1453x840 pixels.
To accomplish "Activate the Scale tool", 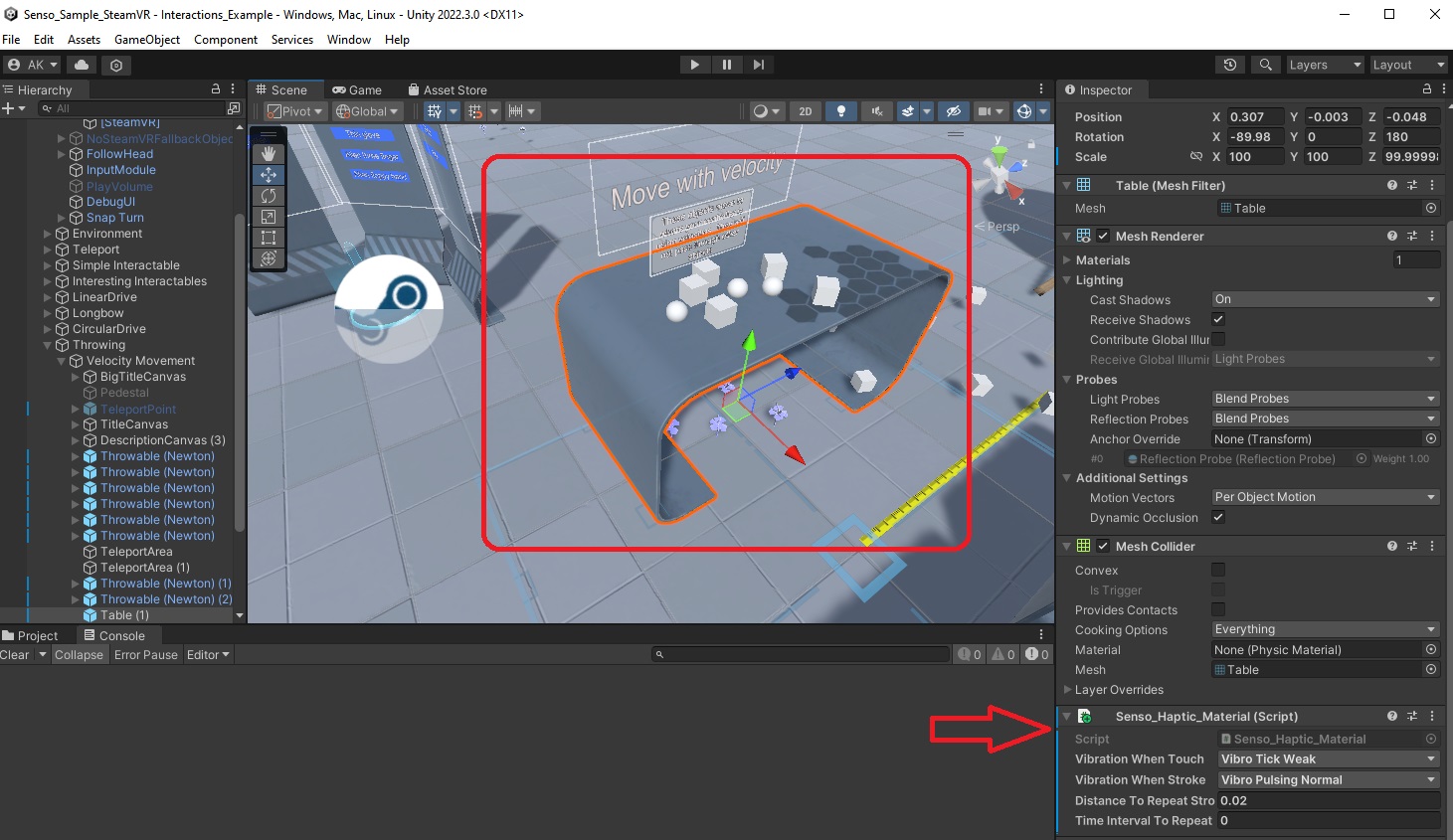I will click(267, 217).
